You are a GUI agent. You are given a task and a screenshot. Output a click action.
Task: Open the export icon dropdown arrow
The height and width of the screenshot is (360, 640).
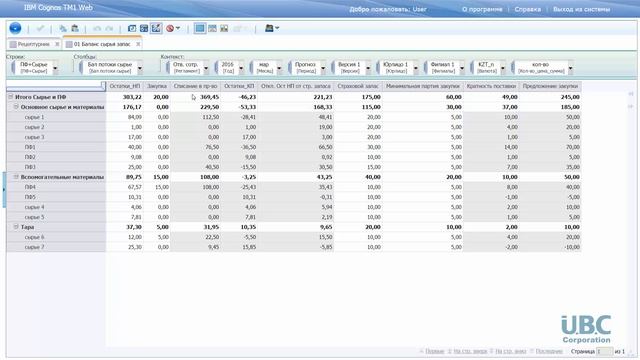[277, 28]
